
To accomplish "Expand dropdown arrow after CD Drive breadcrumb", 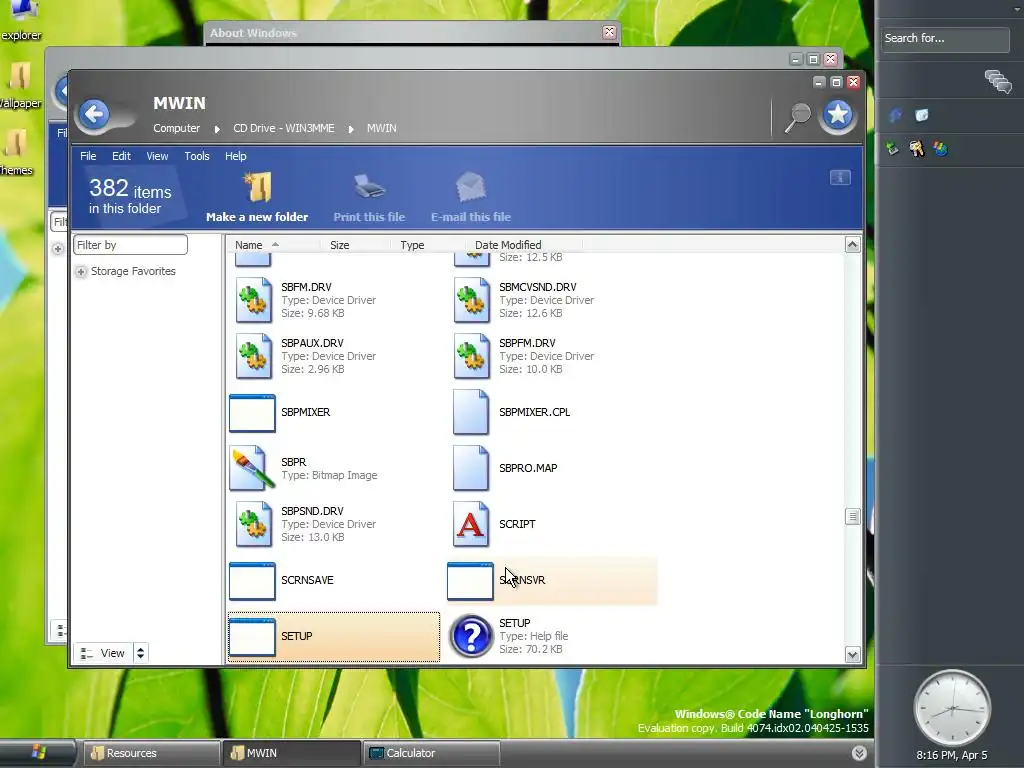I will [351, 129].
